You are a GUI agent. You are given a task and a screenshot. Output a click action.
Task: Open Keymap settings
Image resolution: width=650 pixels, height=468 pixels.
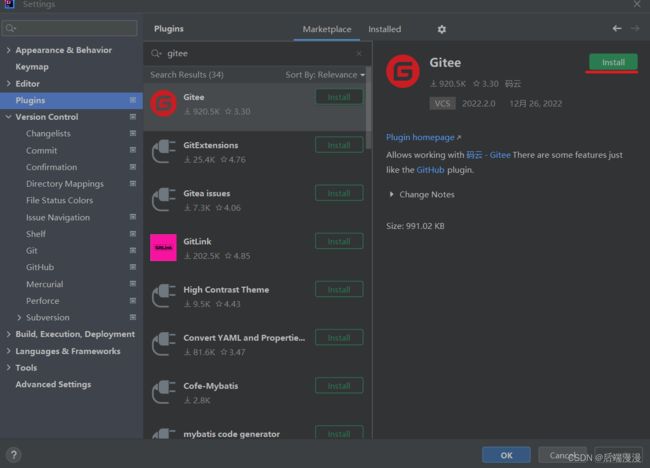coord(32,67)
